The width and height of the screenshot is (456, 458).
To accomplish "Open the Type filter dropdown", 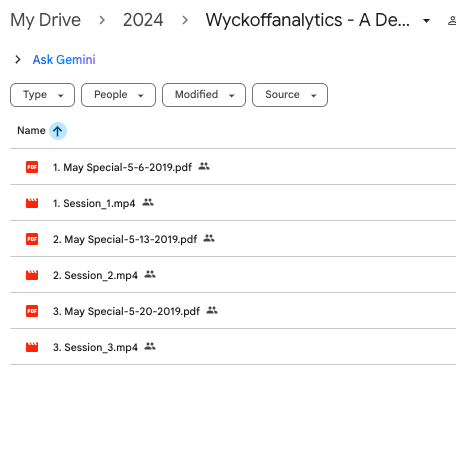I will (42, 95).
